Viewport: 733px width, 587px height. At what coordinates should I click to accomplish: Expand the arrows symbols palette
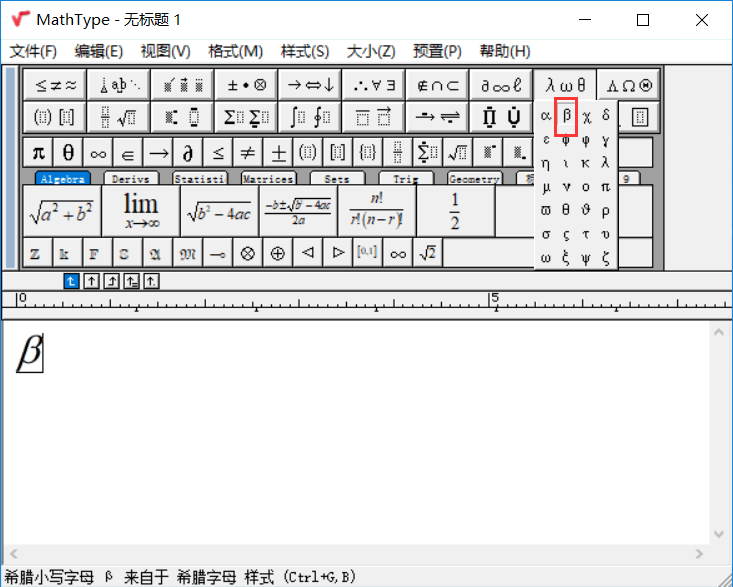pos(309,85)
